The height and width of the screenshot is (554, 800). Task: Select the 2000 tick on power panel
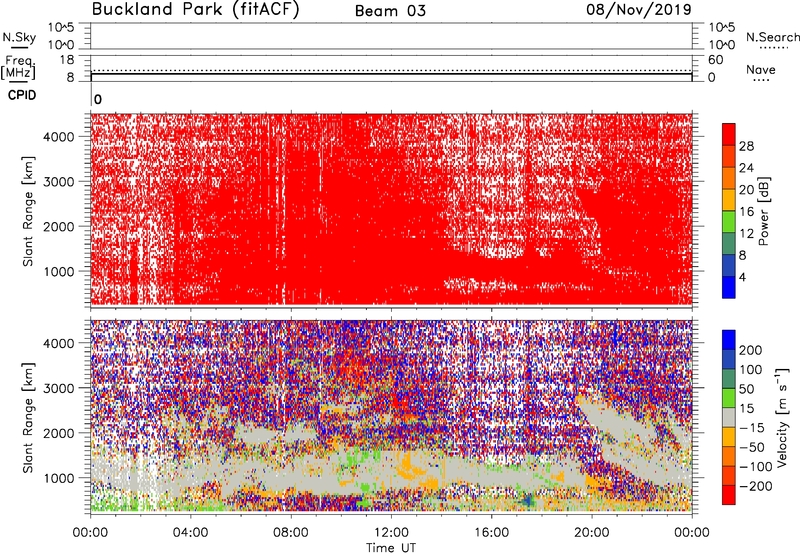[x=59, y=226]
